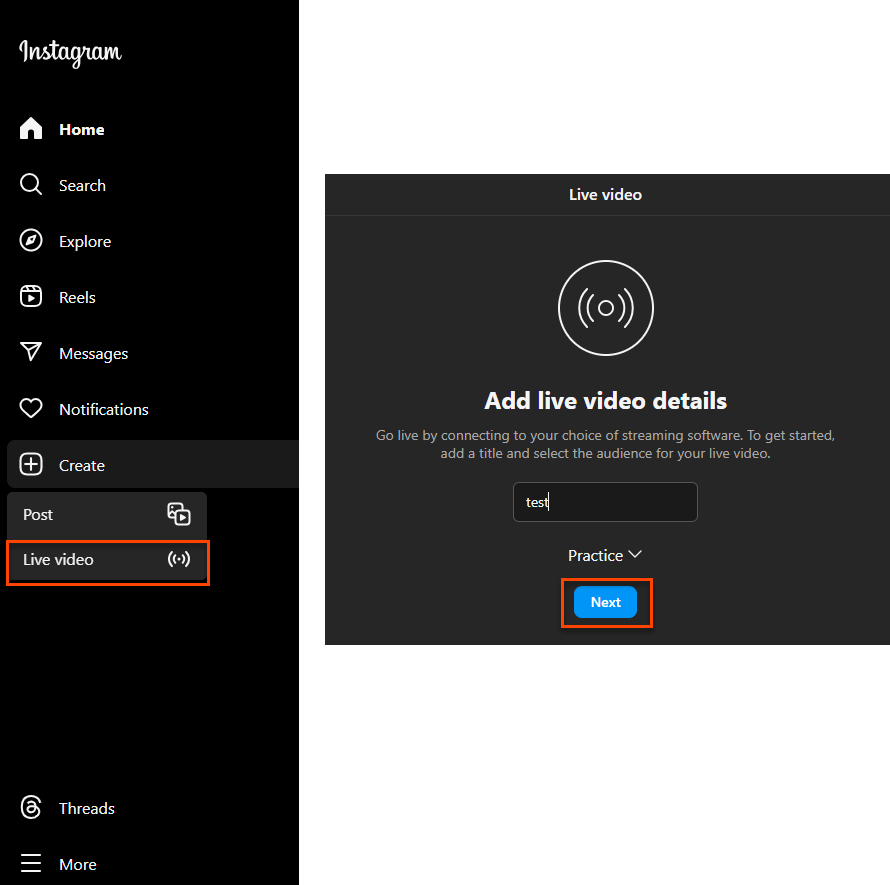Screen dimensions: 890x885
Task: Click the Post media icon
Action: (179, 514)
